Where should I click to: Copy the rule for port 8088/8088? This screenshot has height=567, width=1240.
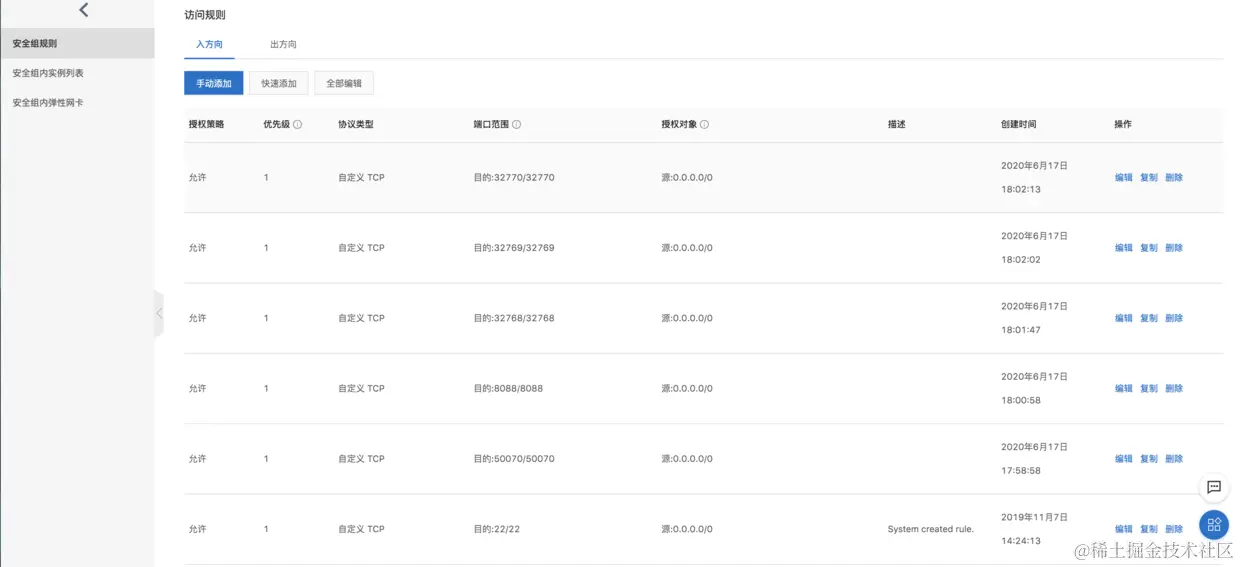[1149, 389]
